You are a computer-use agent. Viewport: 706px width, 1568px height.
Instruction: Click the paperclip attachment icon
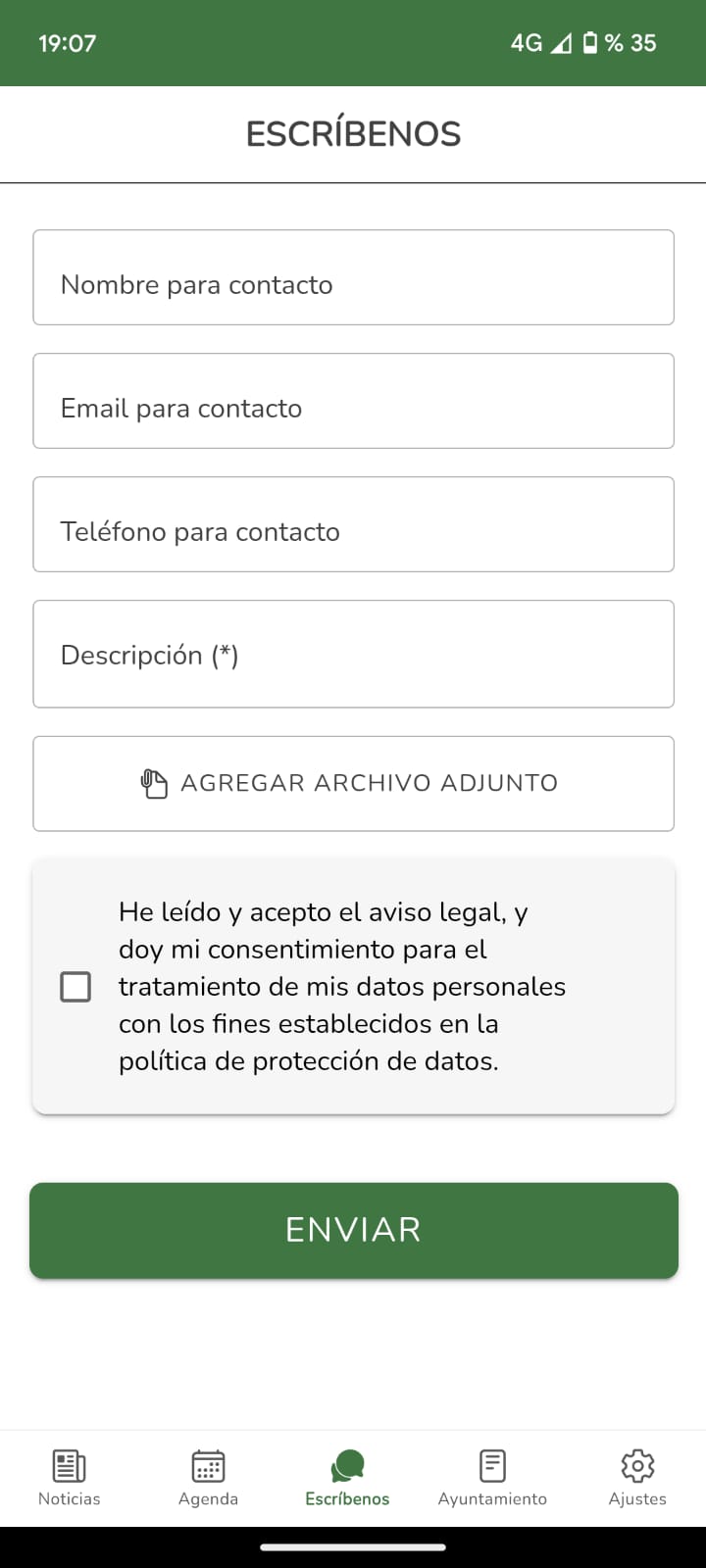tap(154, 784)
